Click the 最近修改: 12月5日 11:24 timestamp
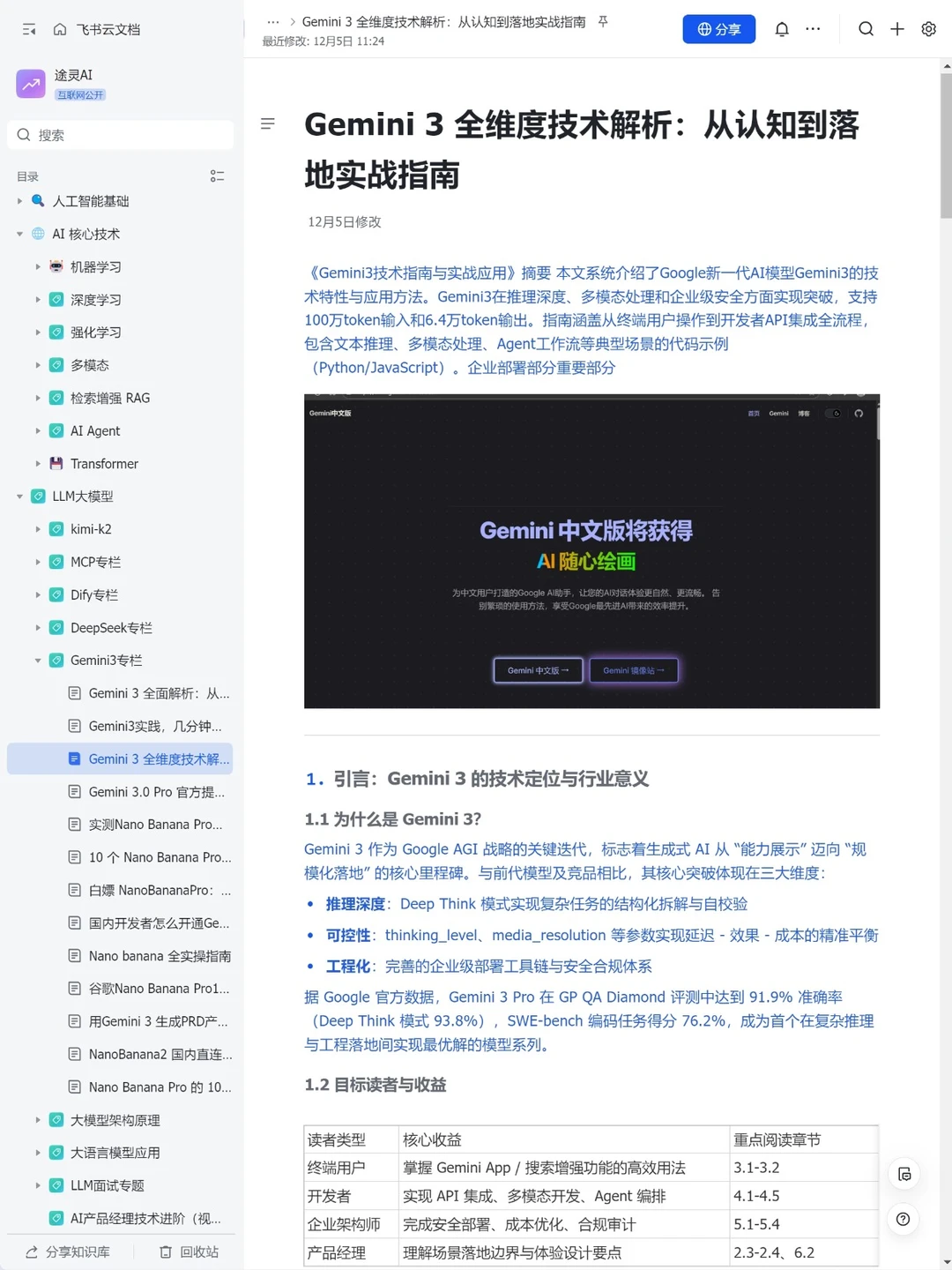952x1270 pixels. point(324,41)
